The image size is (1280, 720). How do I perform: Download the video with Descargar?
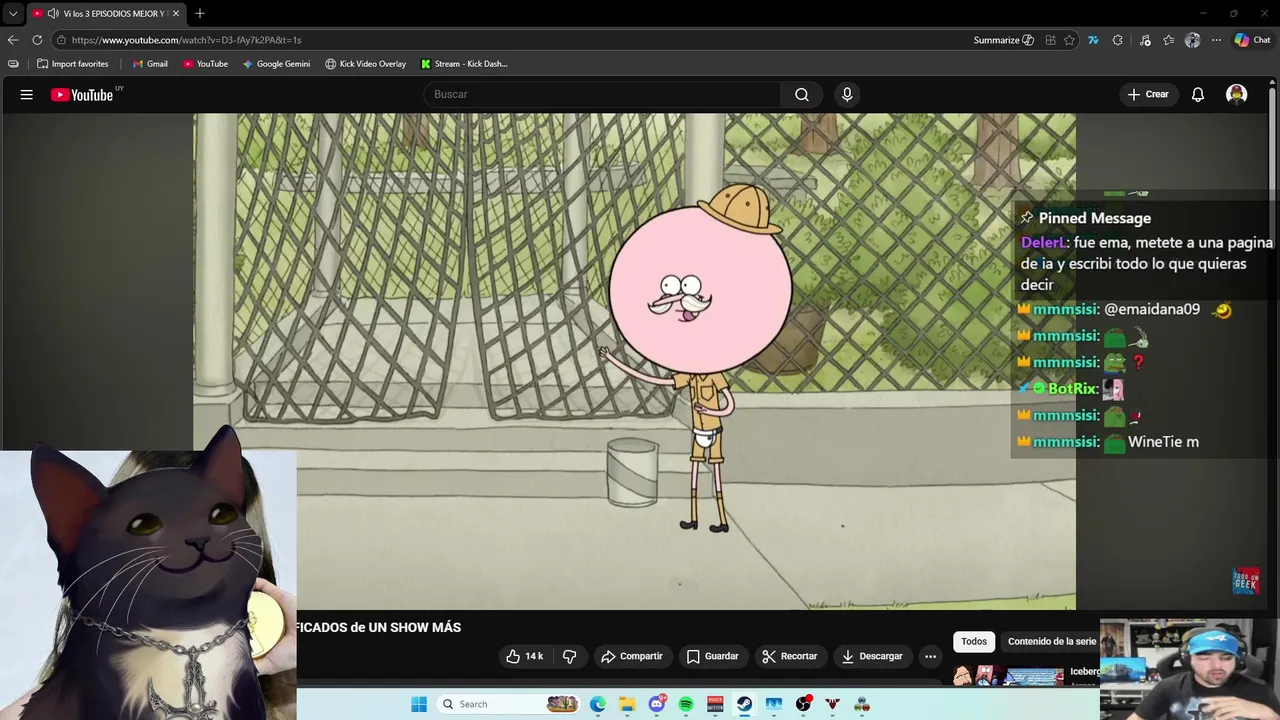(x=872, y=656)
